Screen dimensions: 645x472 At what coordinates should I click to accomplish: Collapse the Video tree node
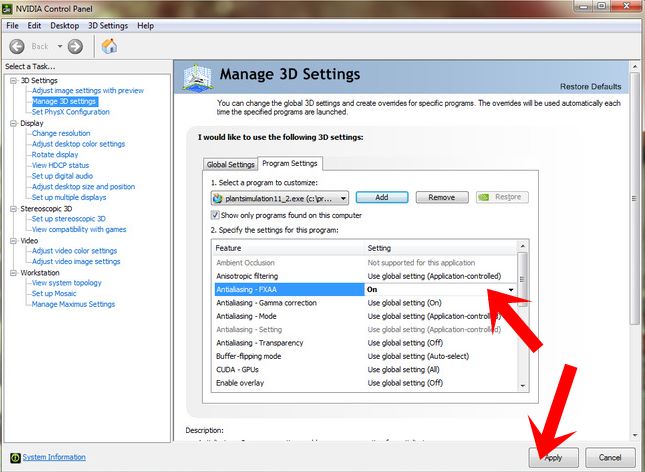coord(14,241)
